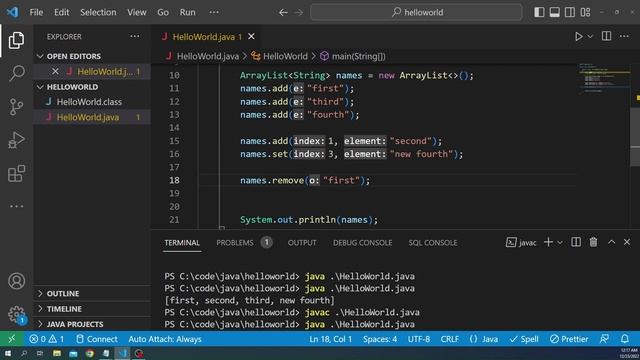The width and height of the screenshot is (640, 360).
Task: Close the HelloWorld.java editor tab
Action: (251, 36)
